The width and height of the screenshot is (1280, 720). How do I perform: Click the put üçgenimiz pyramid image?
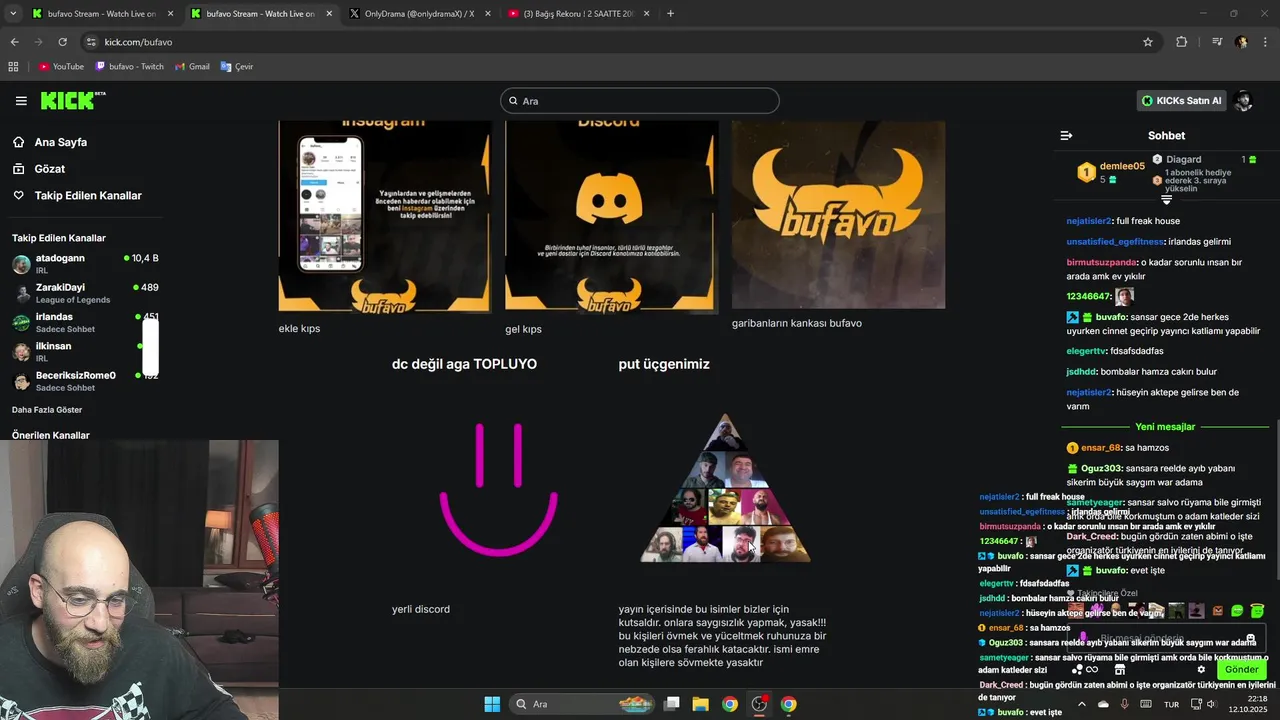coord(725,488)
